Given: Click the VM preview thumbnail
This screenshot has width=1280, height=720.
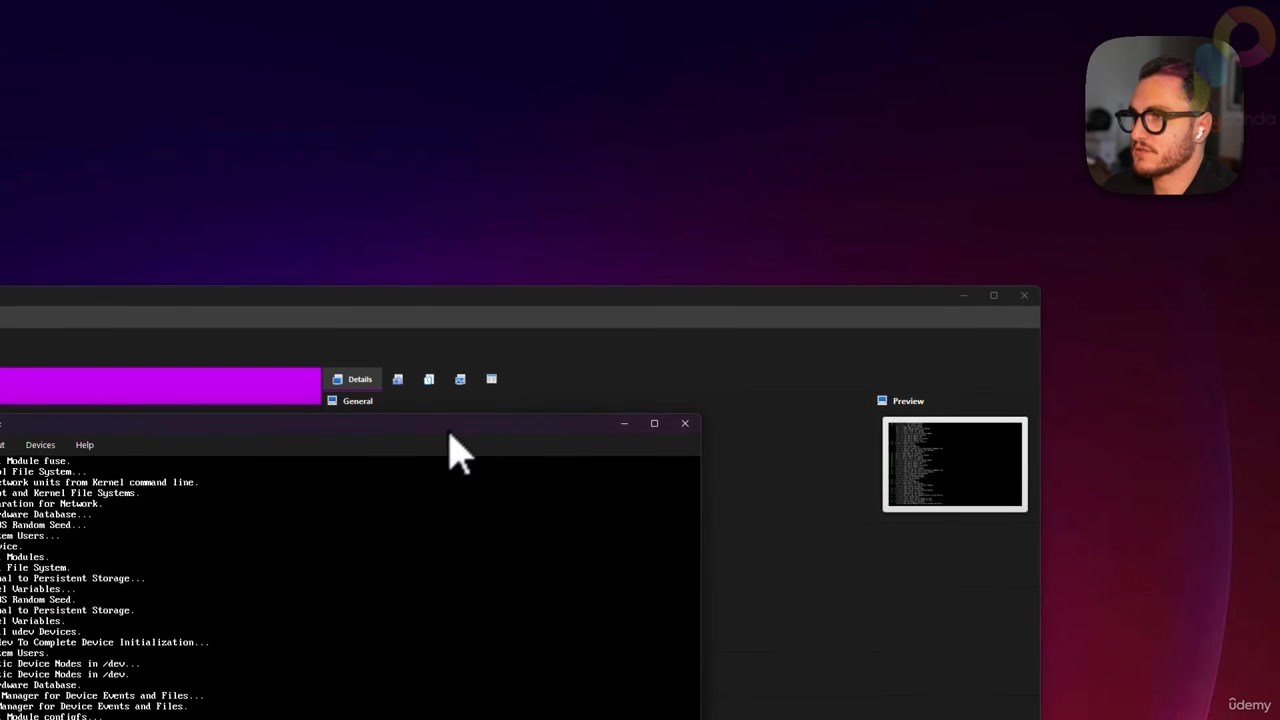Looking at the screenshot, I should point(955,464).
